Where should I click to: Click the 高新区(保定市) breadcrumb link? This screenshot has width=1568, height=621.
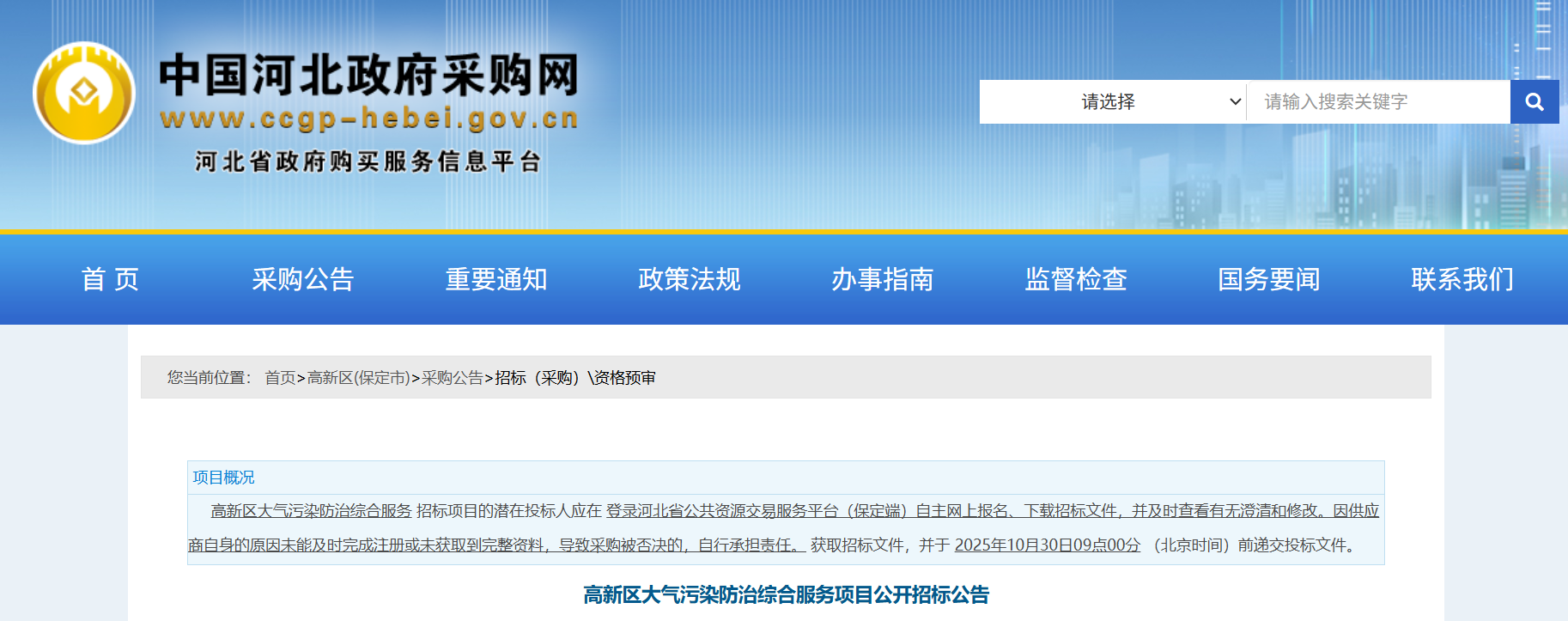point(358,378)
